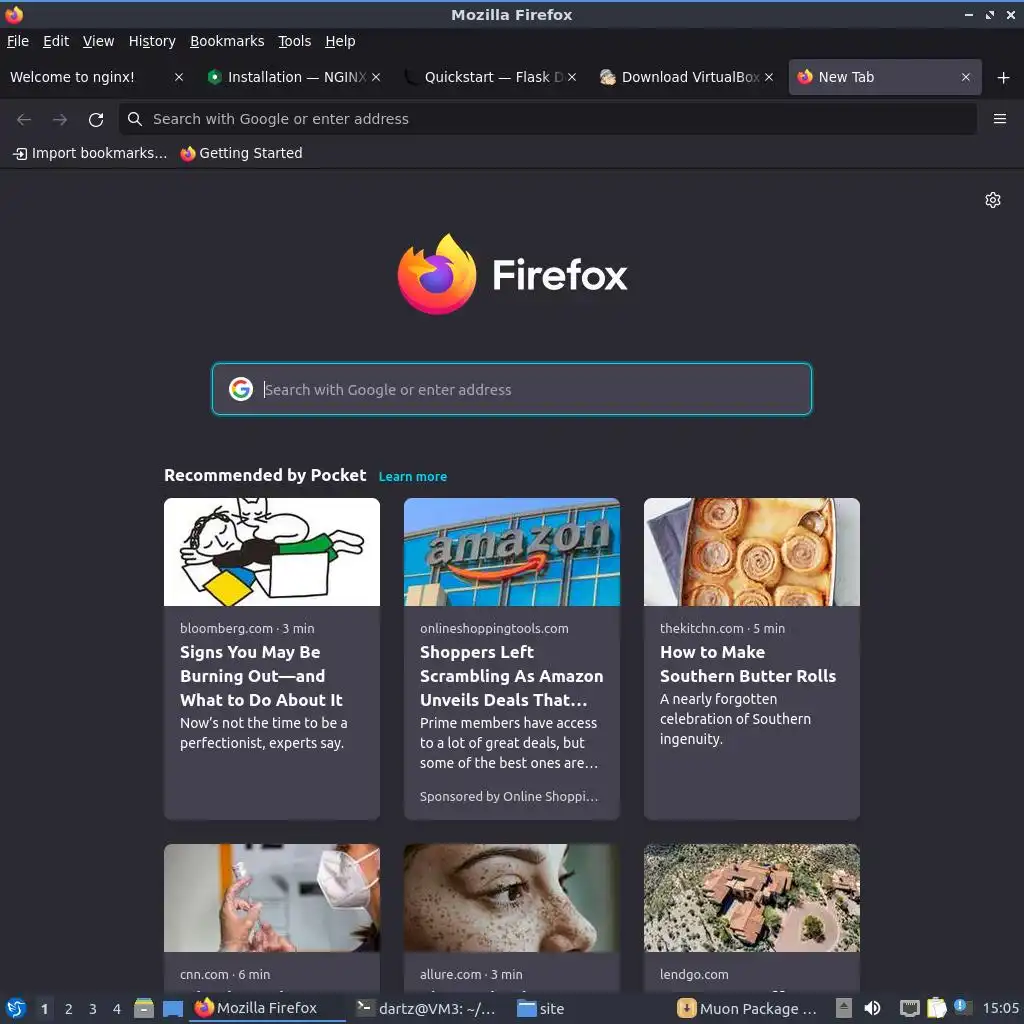Screen dimensions: 1024x1024
Task: Click the show desktop icon in taskbar
Action: (x=172, y=1008)
